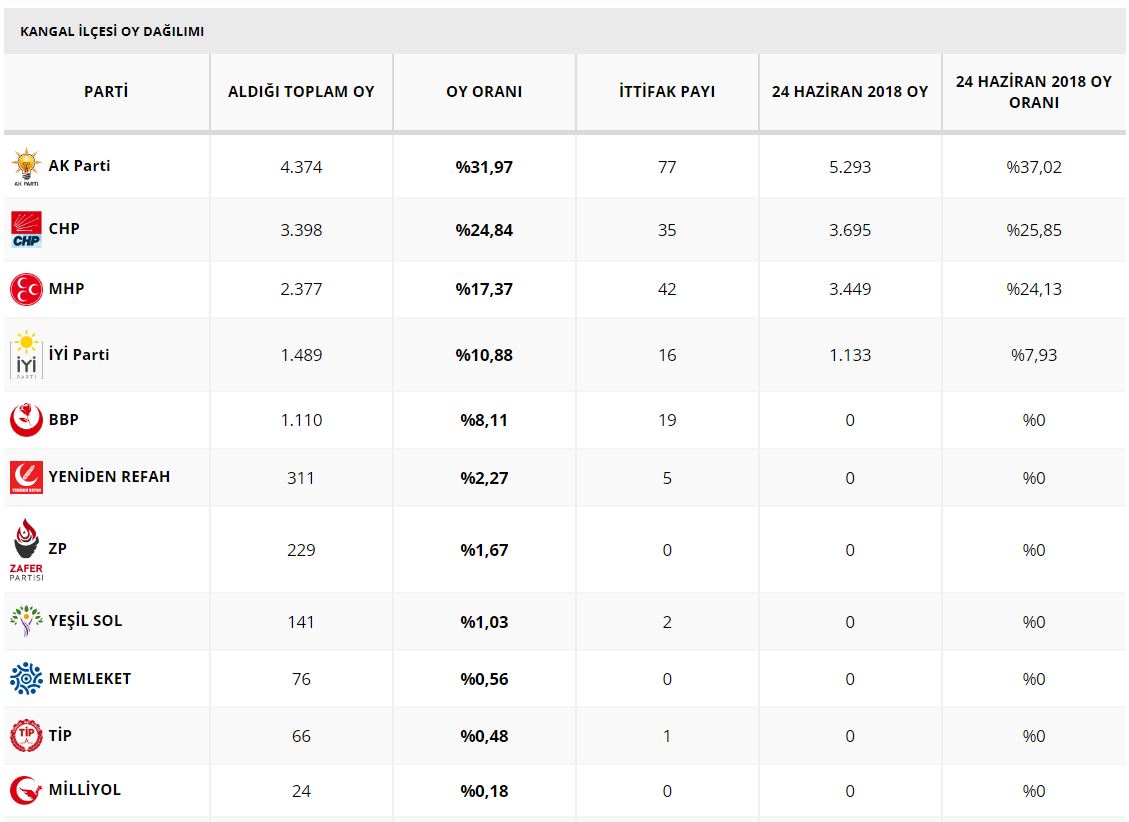
Task: Click the MHP three crescents logo
Action: [26, 289]
